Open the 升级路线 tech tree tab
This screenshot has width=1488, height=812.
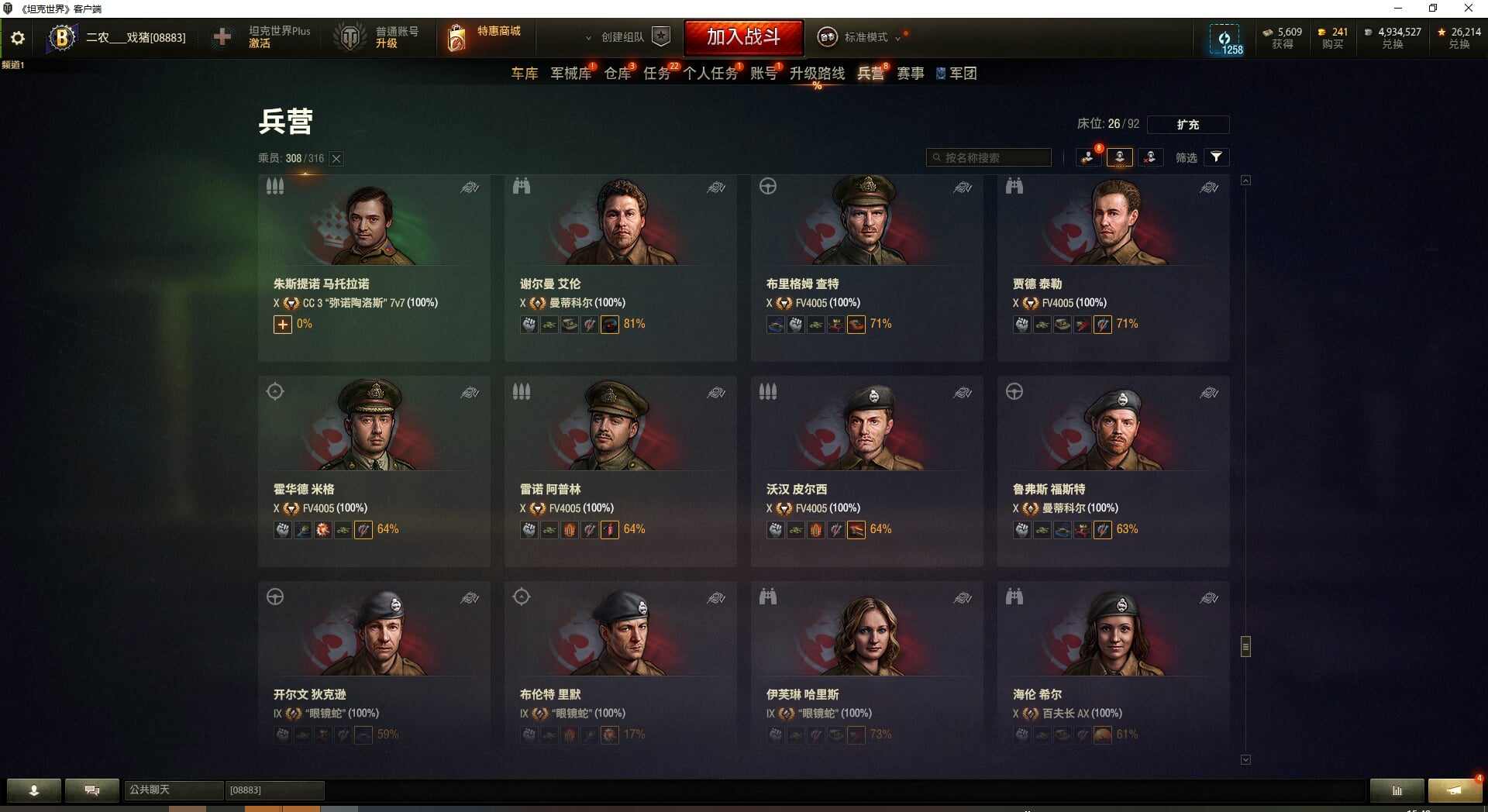pos(817,74)
